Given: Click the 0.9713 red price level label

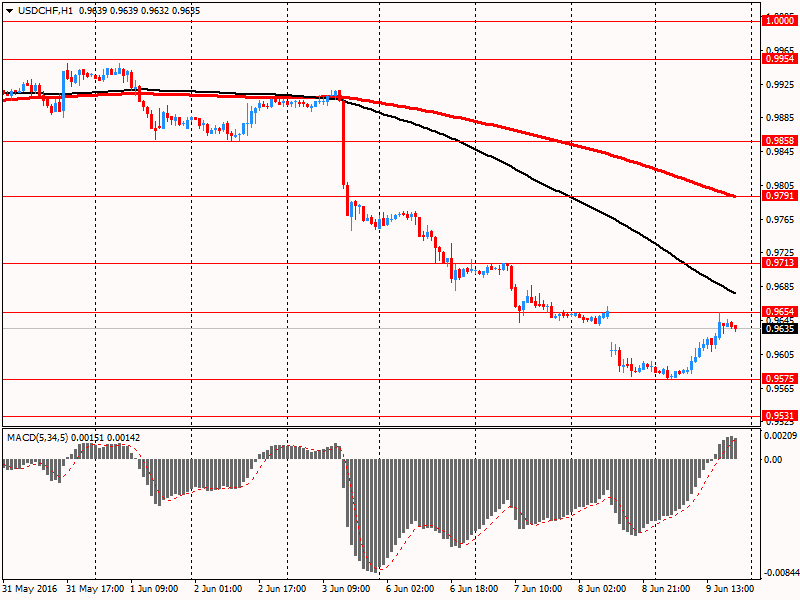Looking at the screenshot, I should pyautogui.click(x=780, y=263).
